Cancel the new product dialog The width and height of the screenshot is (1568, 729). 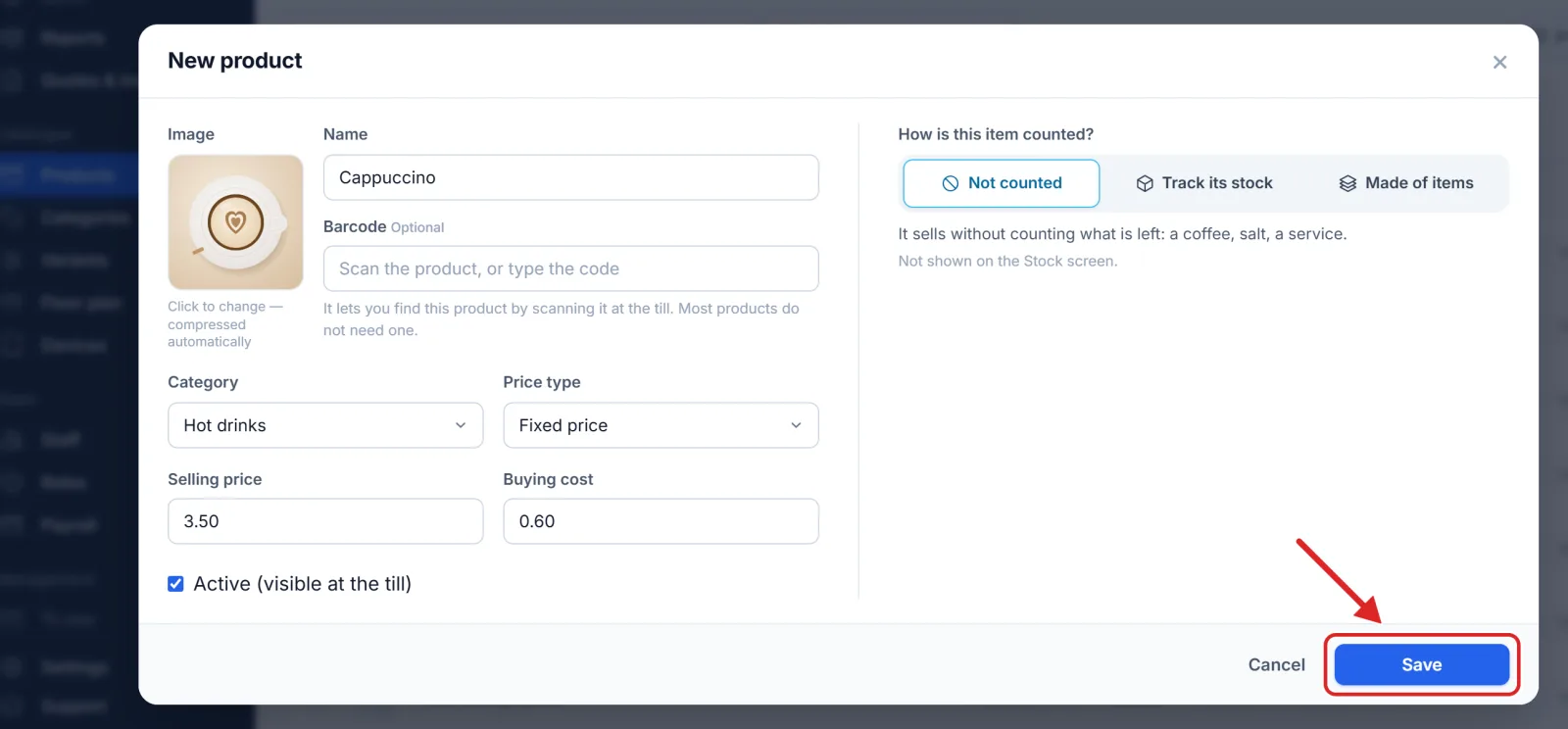[1276, 664]
